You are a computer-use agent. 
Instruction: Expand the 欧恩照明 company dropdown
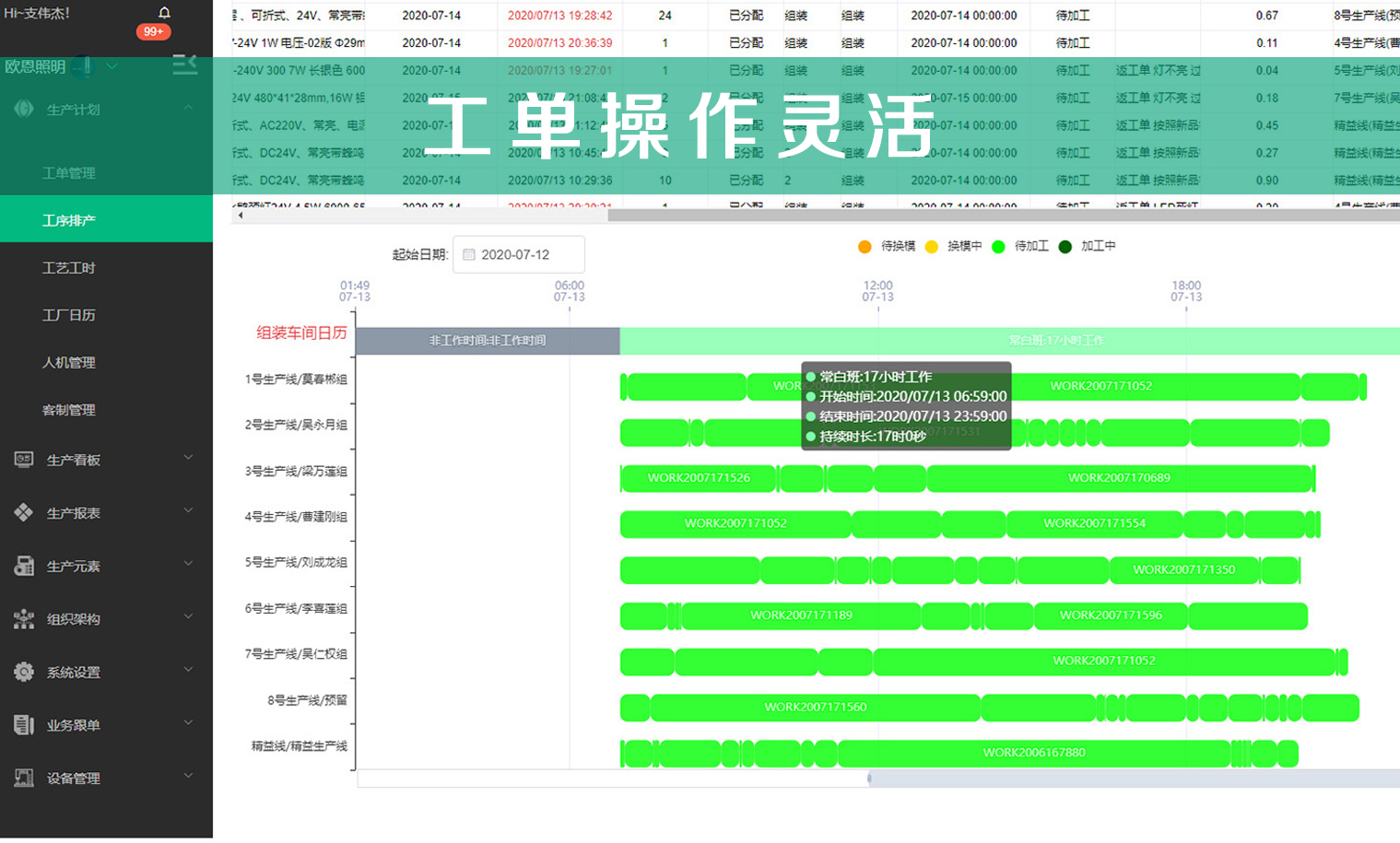pos(109,66)
